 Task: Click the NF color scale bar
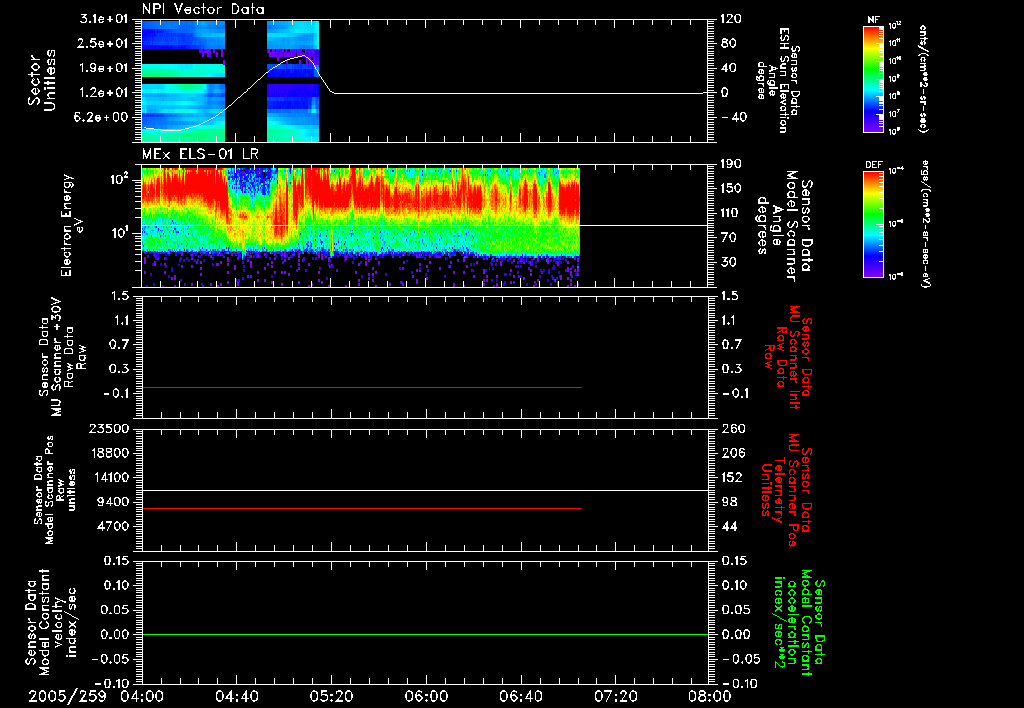tap(874, 78)
